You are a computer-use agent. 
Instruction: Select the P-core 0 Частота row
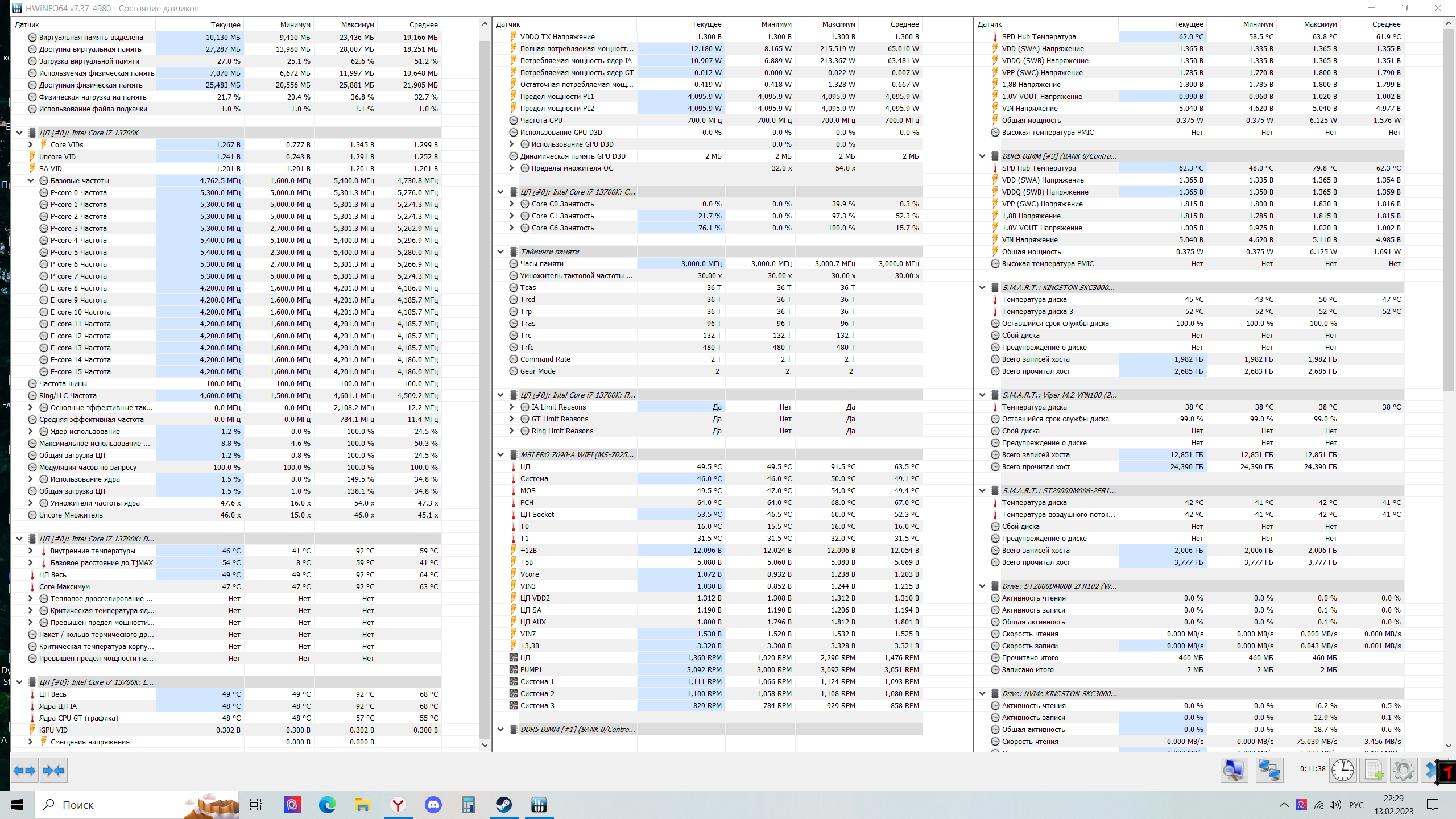tap(78, 192)
